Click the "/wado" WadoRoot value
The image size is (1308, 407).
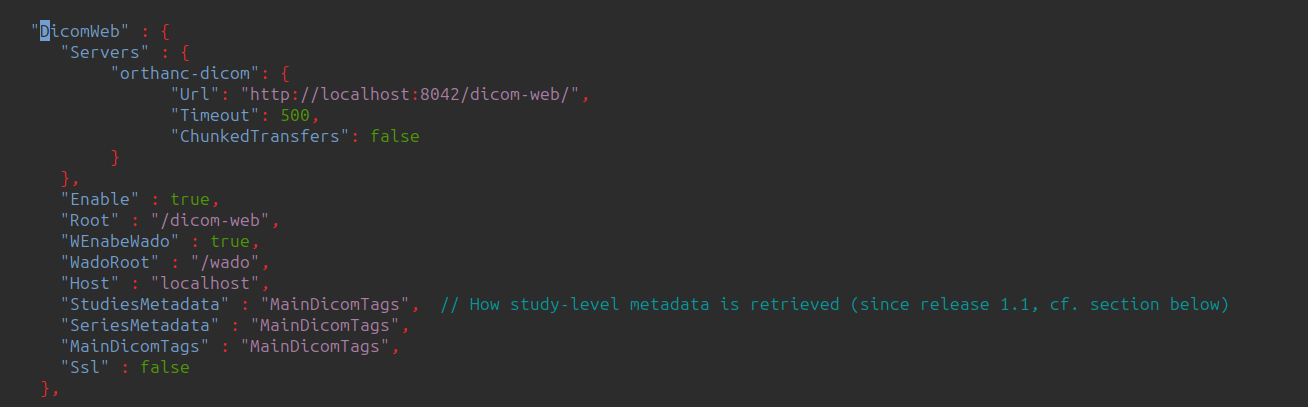(x=225, y=262)
